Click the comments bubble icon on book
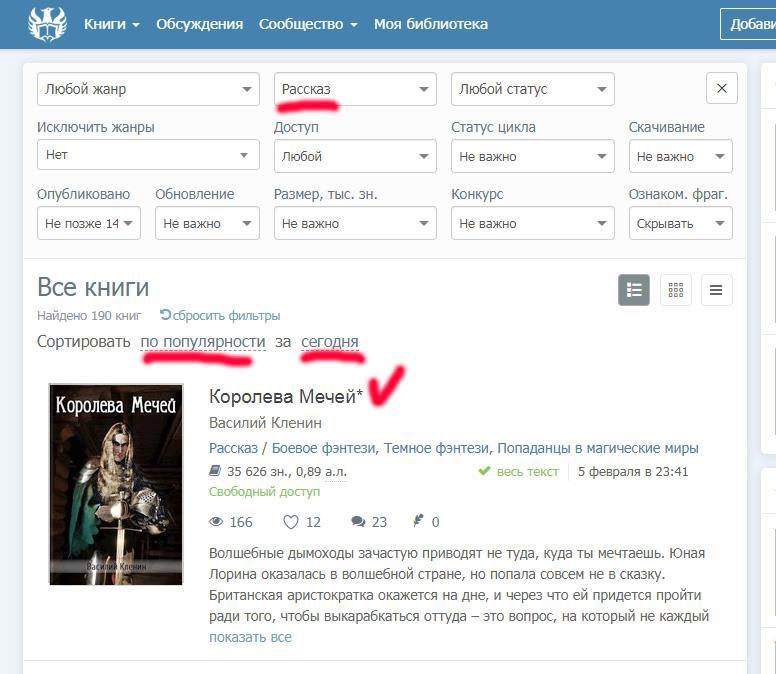This screenshot has height=674, width=776. pos(358,522)
